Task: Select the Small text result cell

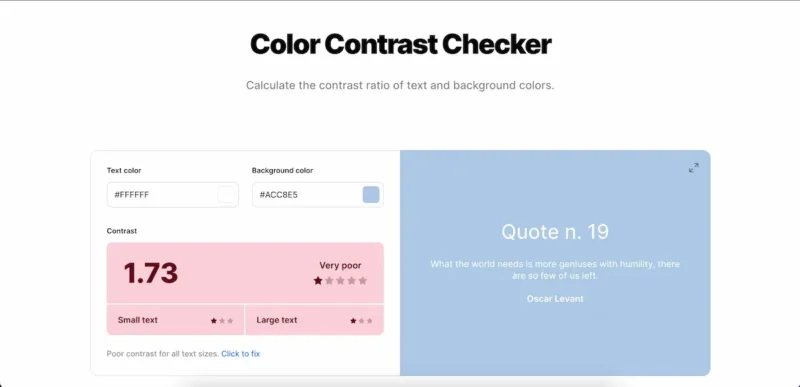Action: pyautogui.click(x=176, y=320)
